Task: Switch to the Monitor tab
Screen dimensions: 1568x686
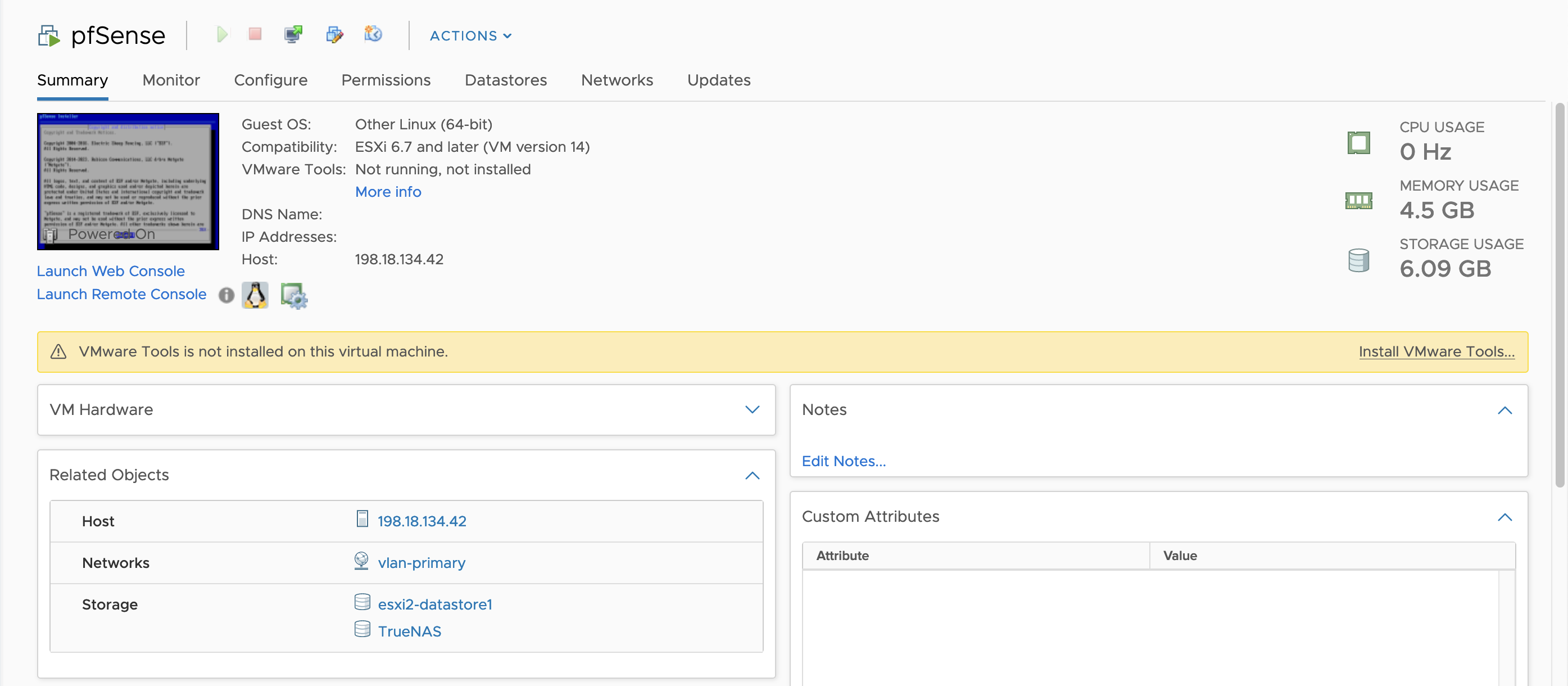Action: coord(171,80)
